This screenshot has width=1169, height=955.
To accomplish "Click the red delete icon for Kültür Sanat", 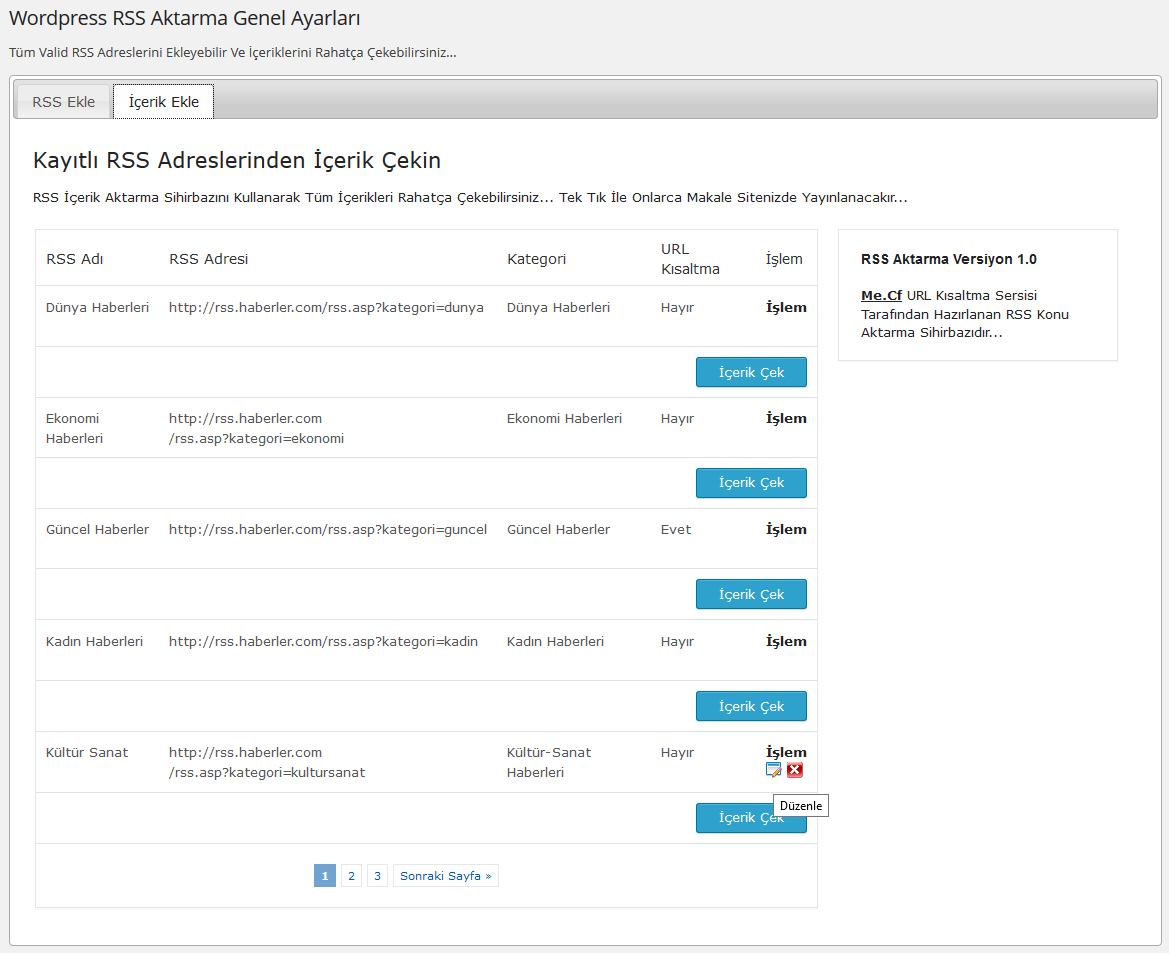I will click(795, 770).
